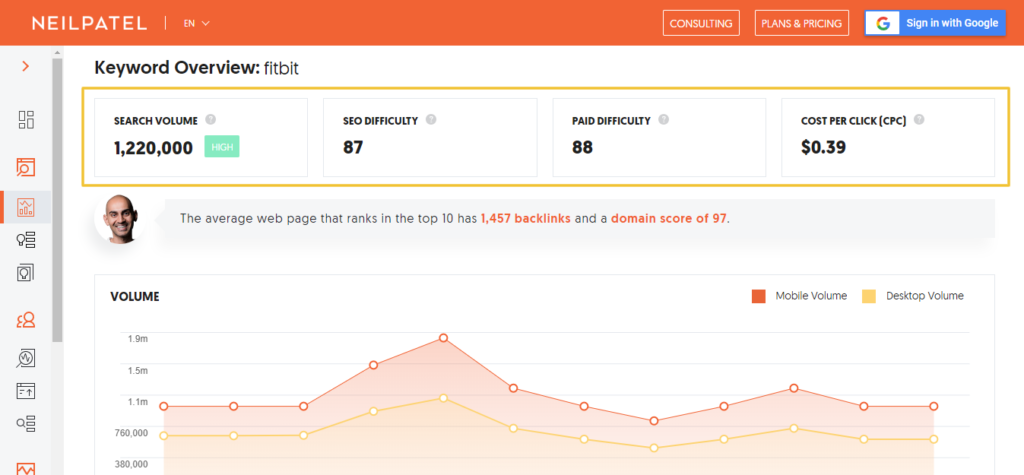Click Neil Patel's avatar photo
Screen dimensions: 1024x475
[120, 218]
